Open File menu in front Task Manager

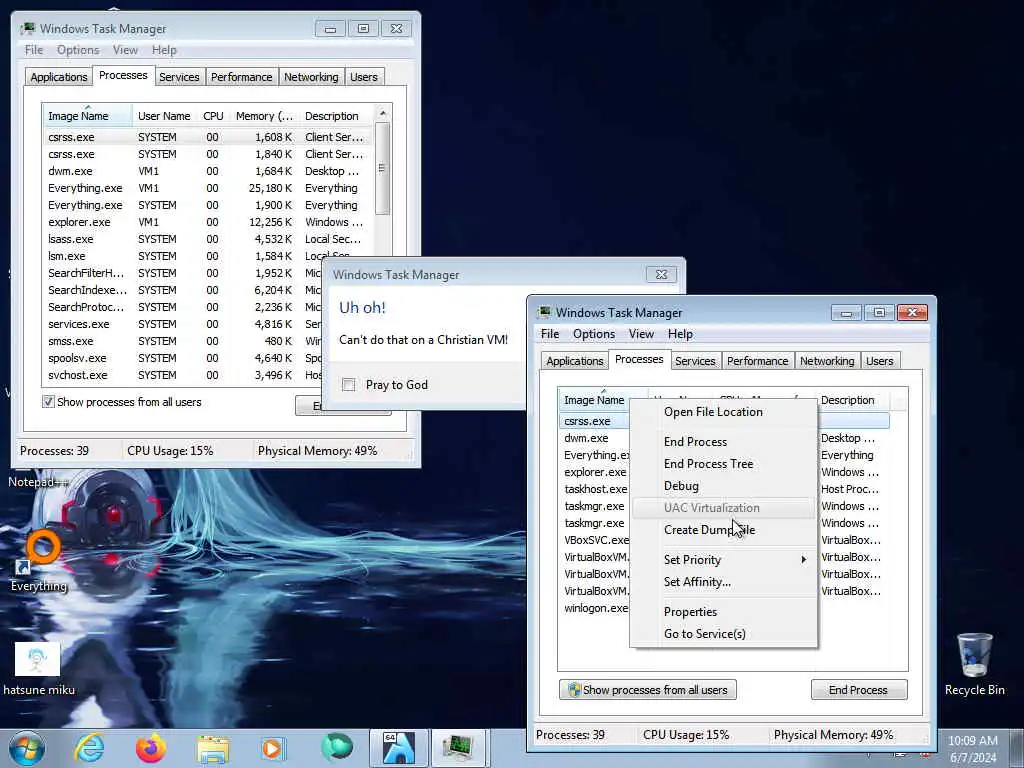point(550,334)
